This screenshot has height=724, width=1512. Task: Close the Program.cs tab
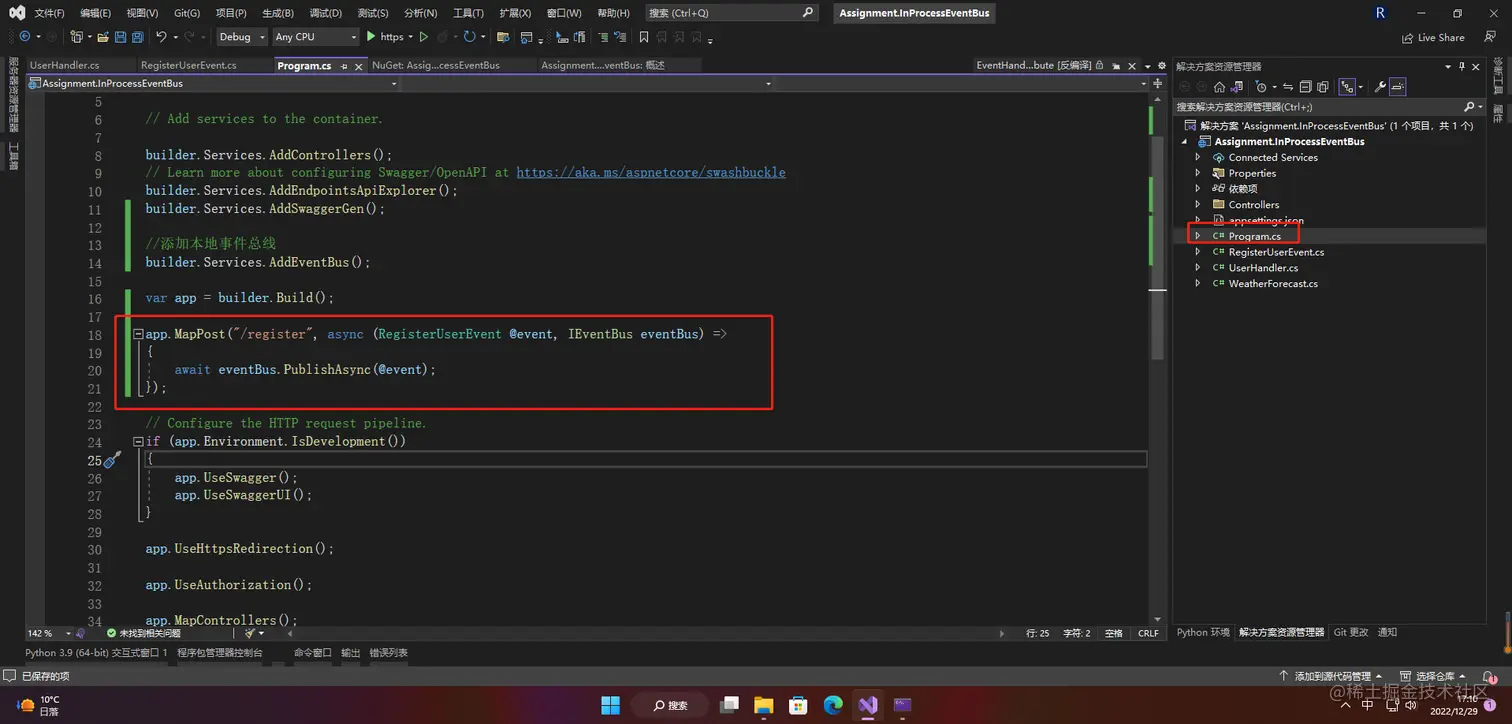point(359,65)
